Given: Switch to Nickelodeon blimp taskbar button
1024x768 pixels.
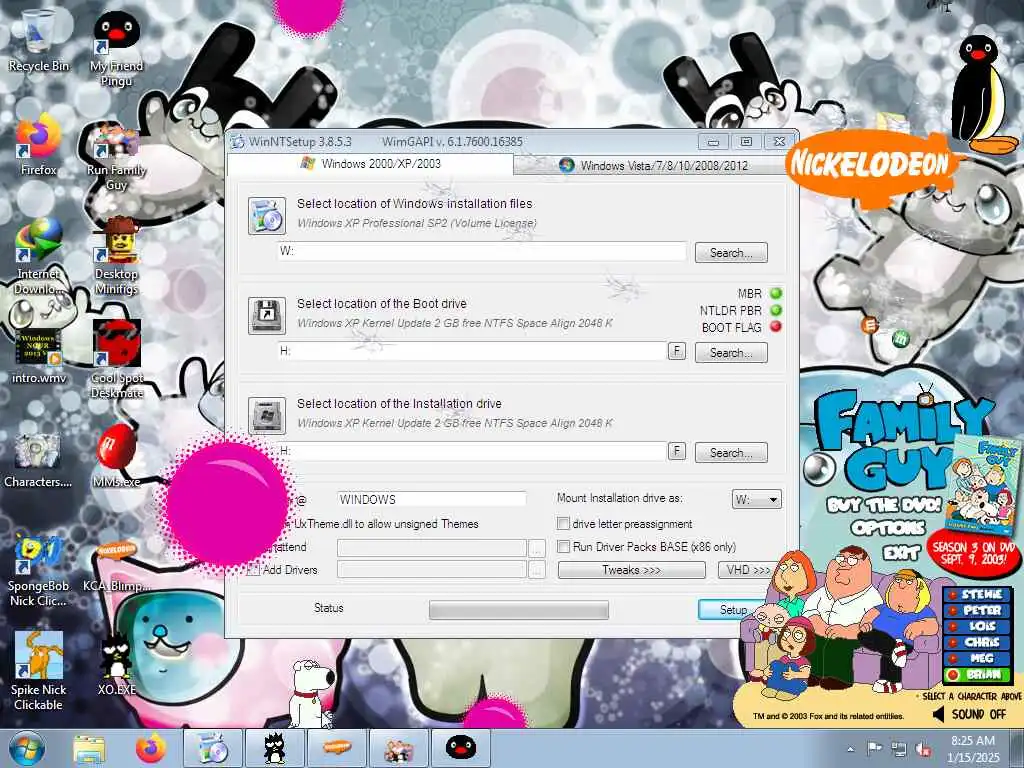Looking at the screenshot, I should click(336, 748).
